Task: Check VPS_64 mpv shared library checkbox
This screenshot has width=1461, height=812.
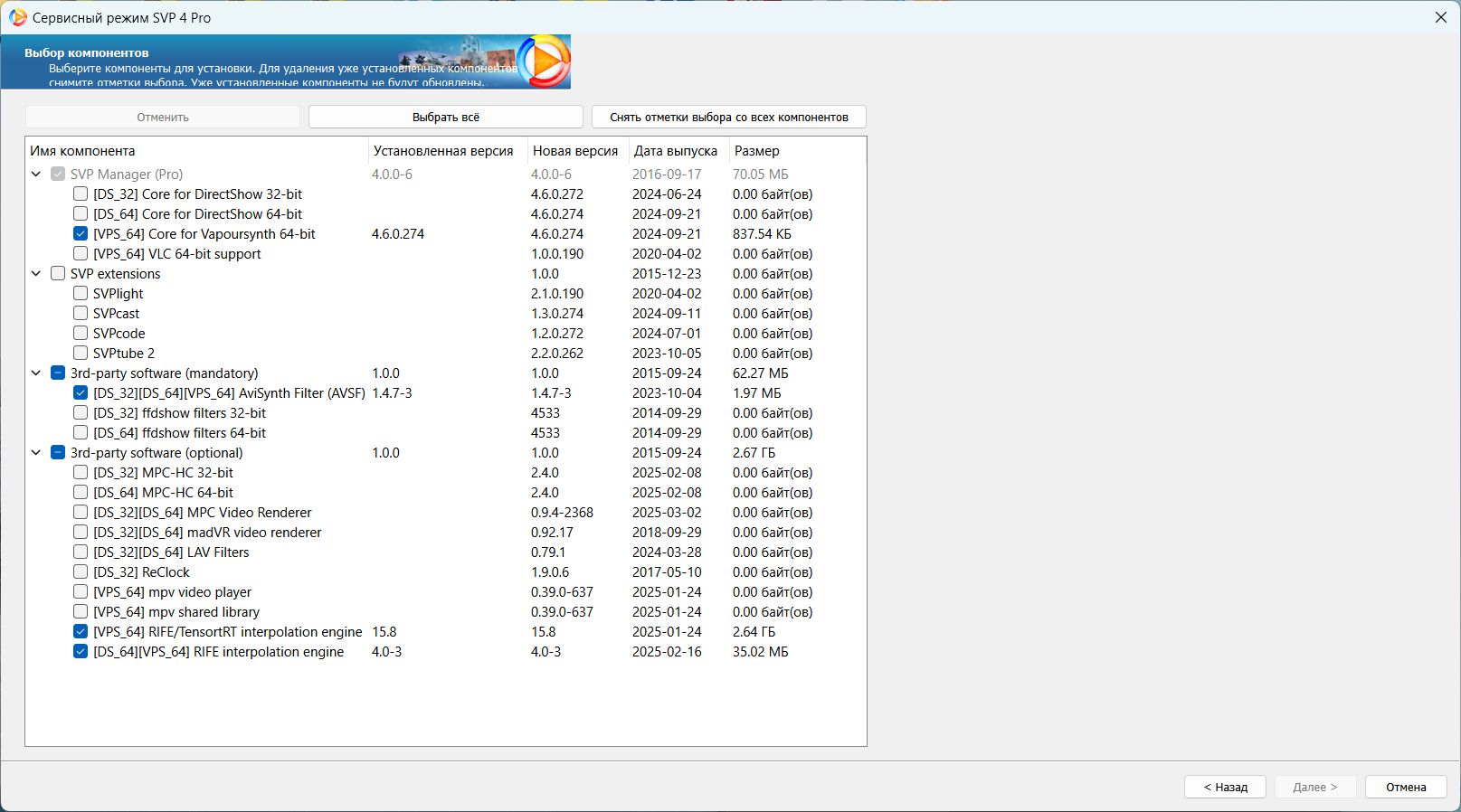Action: coord(81,611)
